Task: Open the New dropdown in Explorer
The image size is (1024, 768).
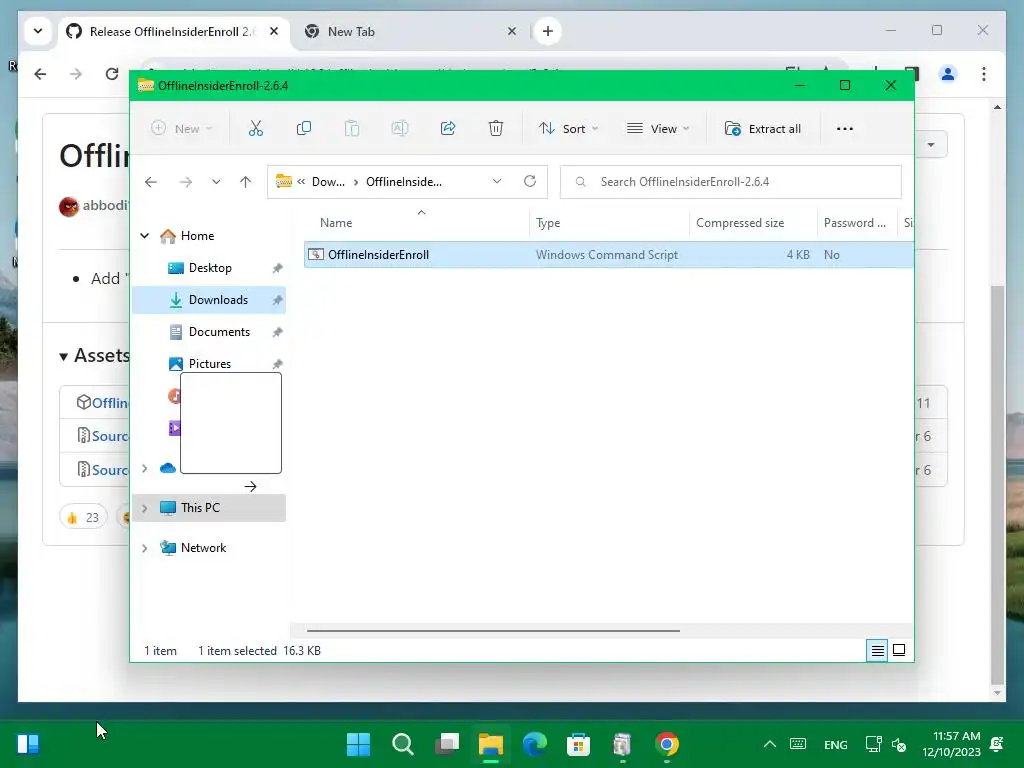Action: click(181, 129)
